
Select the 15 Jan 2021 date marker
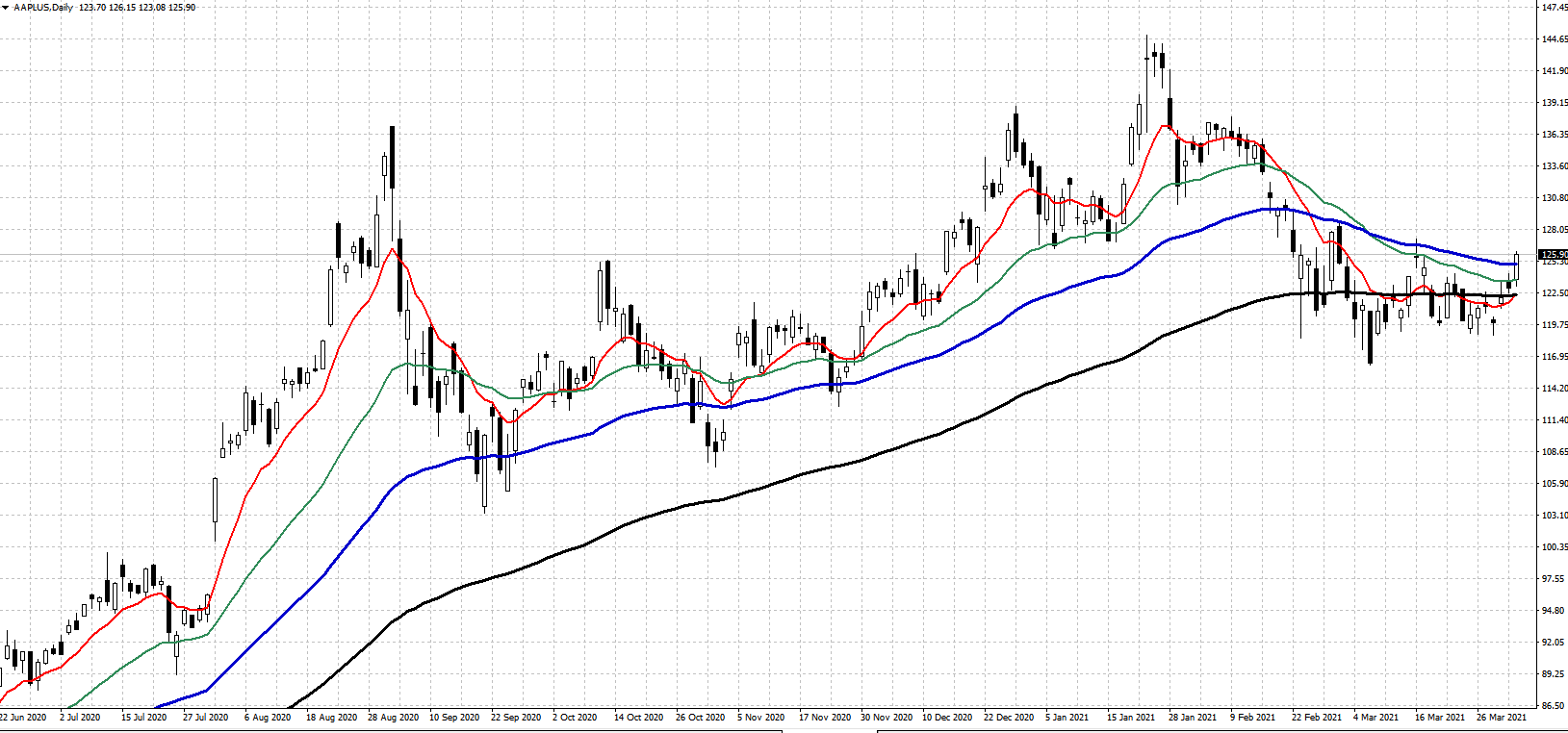[1131, 717]
